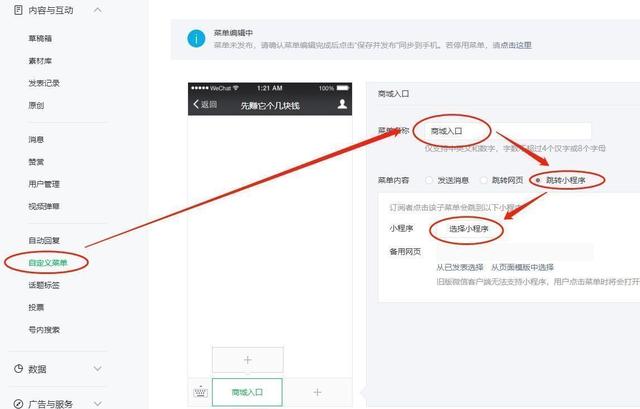
Task: Open 发表记录 in sidebar
Action: tap(44, 83)
